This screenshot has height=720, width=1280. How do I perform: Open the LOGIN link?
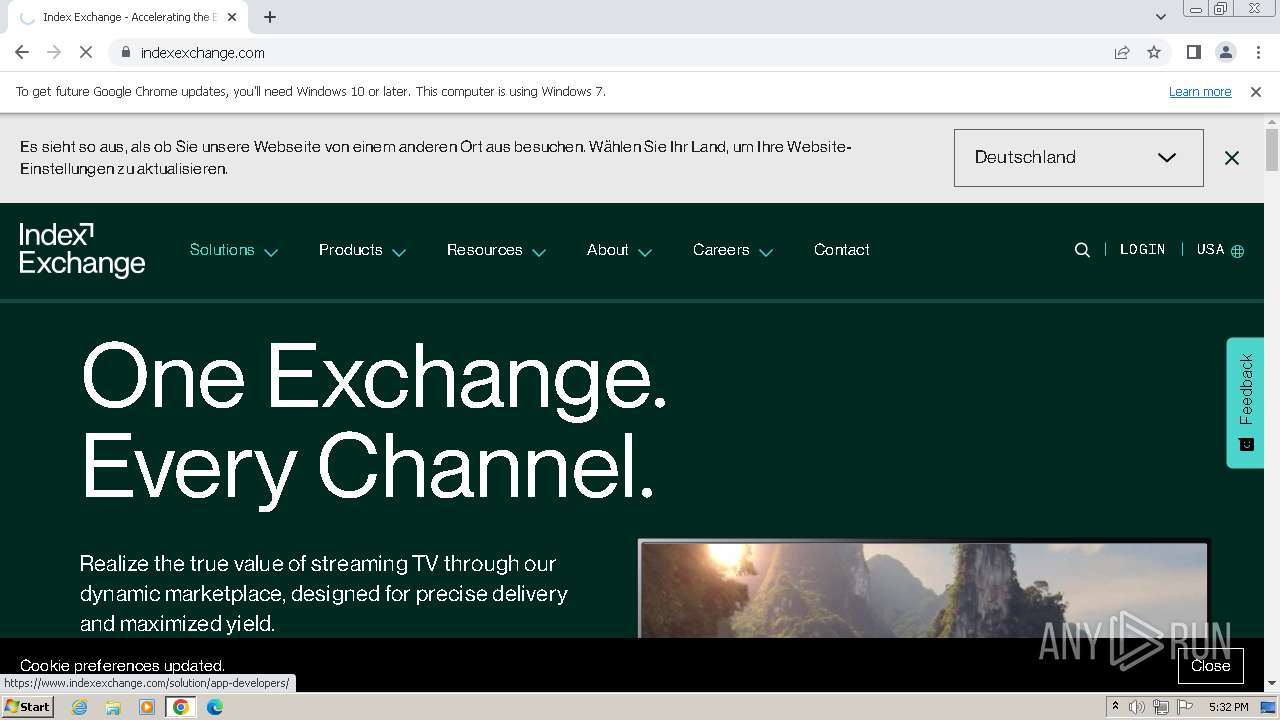(x=1143, y=250)
